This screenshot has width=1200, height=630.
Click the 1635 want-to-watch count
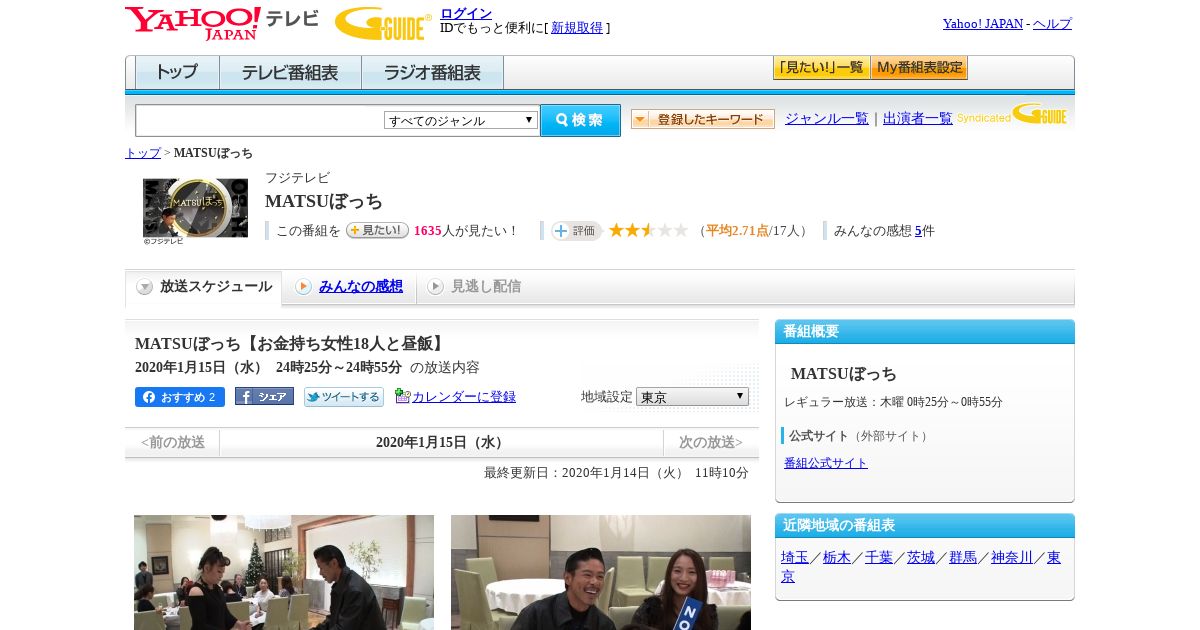tap(427, 231)
